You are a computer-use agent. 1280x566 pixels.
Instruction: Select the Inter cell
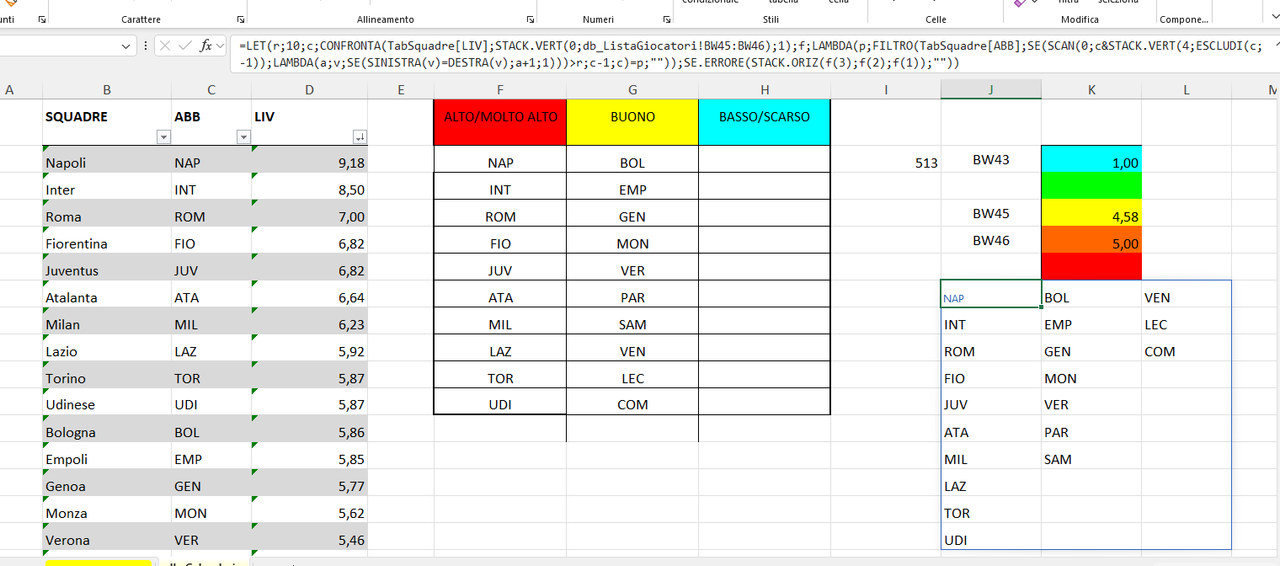[x=107, y=186]
